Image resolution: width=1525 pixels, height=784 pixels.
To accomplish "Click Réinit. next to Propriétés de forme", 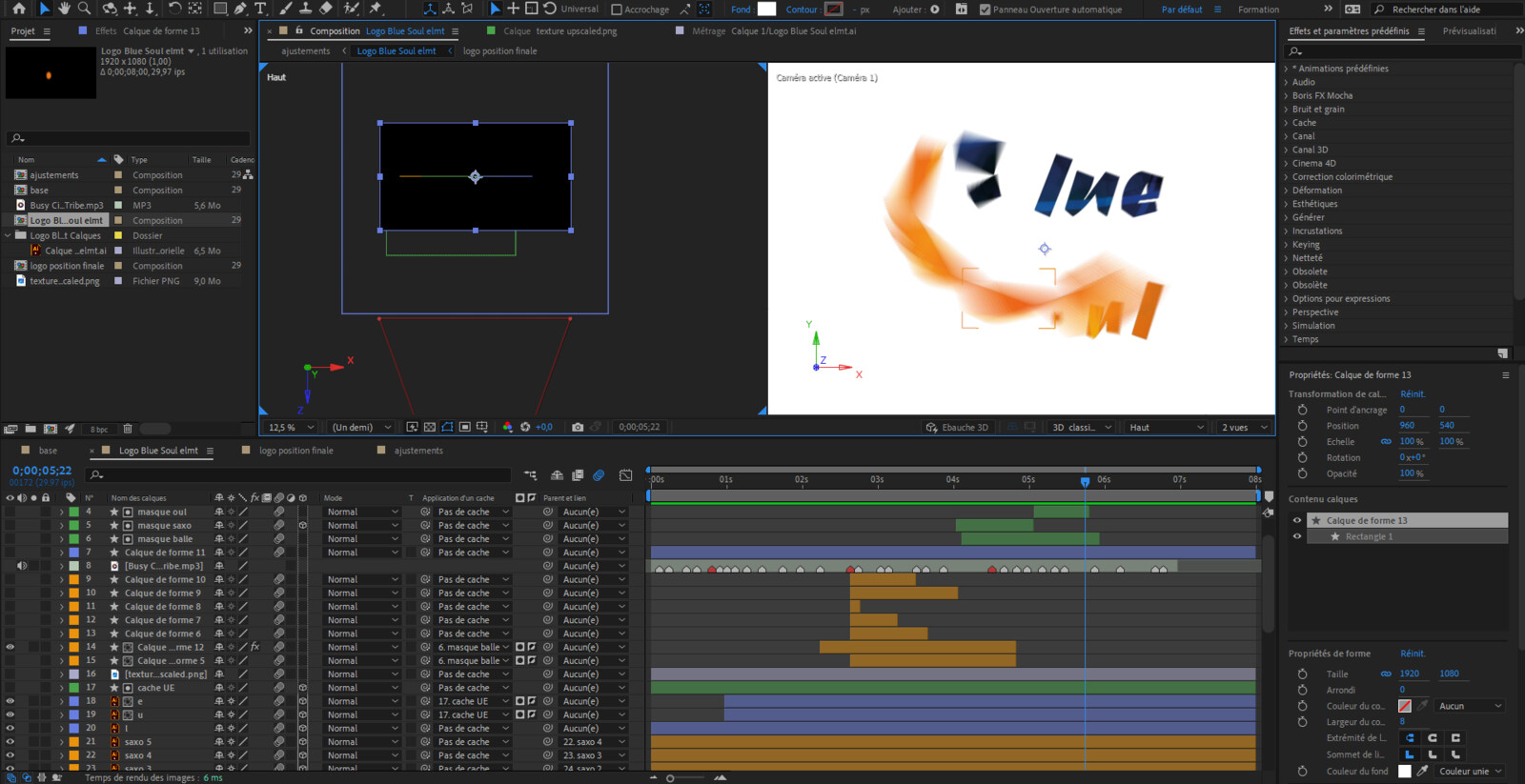I will click(x=1413, y=653).
